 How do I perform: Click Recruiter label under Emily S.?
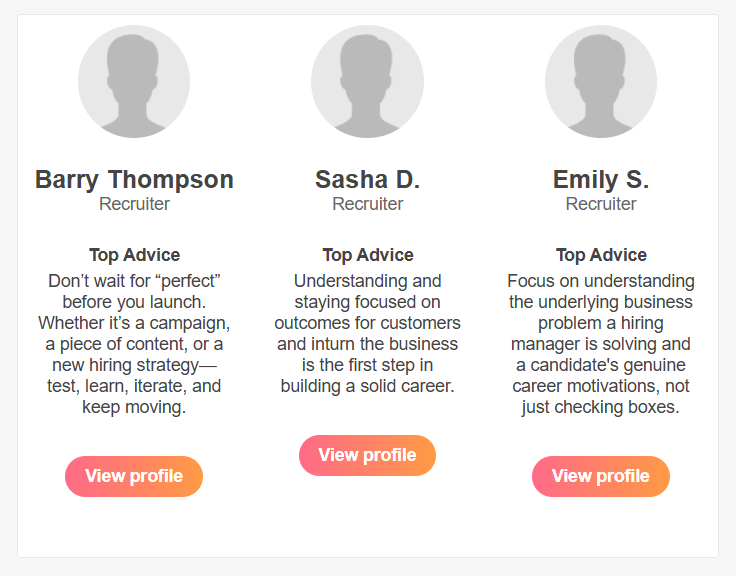click(601, 204)
